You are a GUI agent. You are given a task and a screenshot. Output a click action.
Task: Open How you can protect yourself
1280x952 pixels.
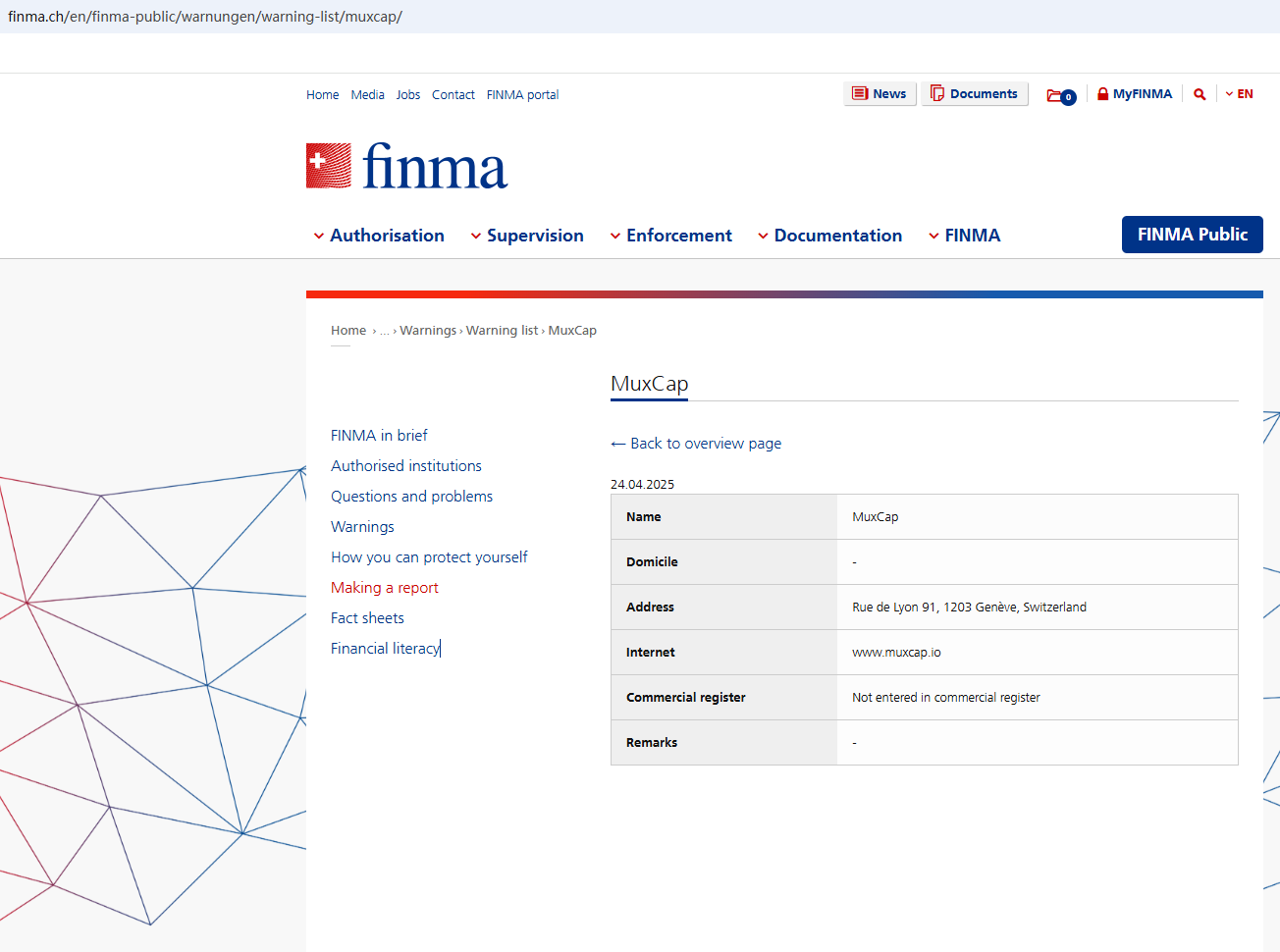(x=429, y=557)
